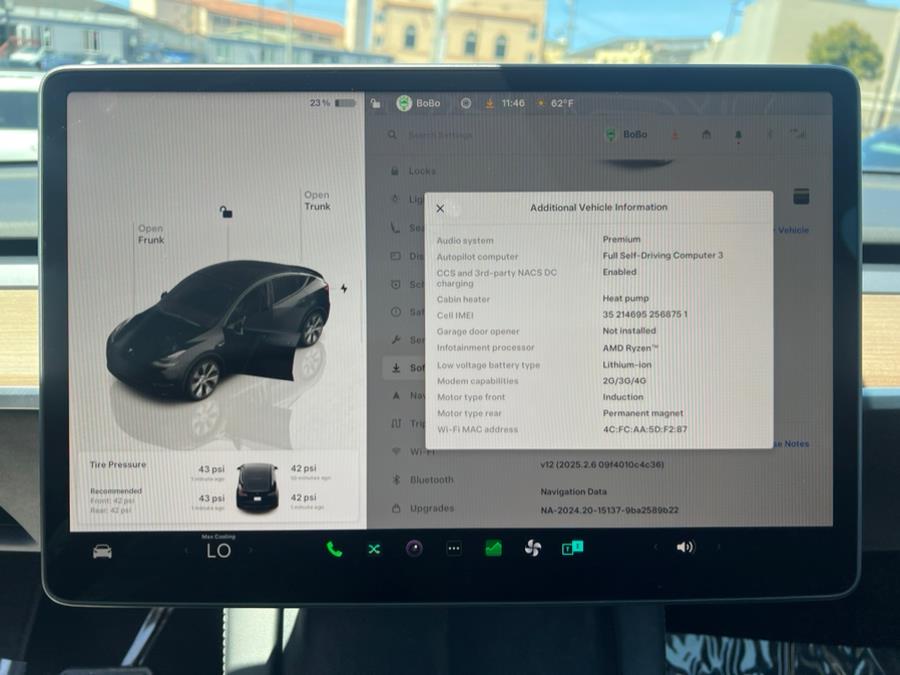The width and height of the screenshot is (900, 675).
Task: Open the Wi-Fi settings menu
Action: click(x=413, y=452)
